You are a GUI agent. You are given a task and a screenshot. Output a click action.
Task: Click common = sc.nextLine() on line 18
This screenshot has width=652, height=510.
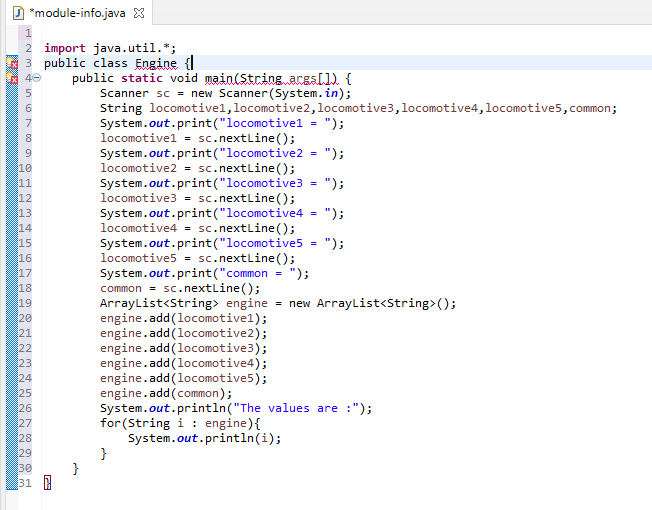180,288
